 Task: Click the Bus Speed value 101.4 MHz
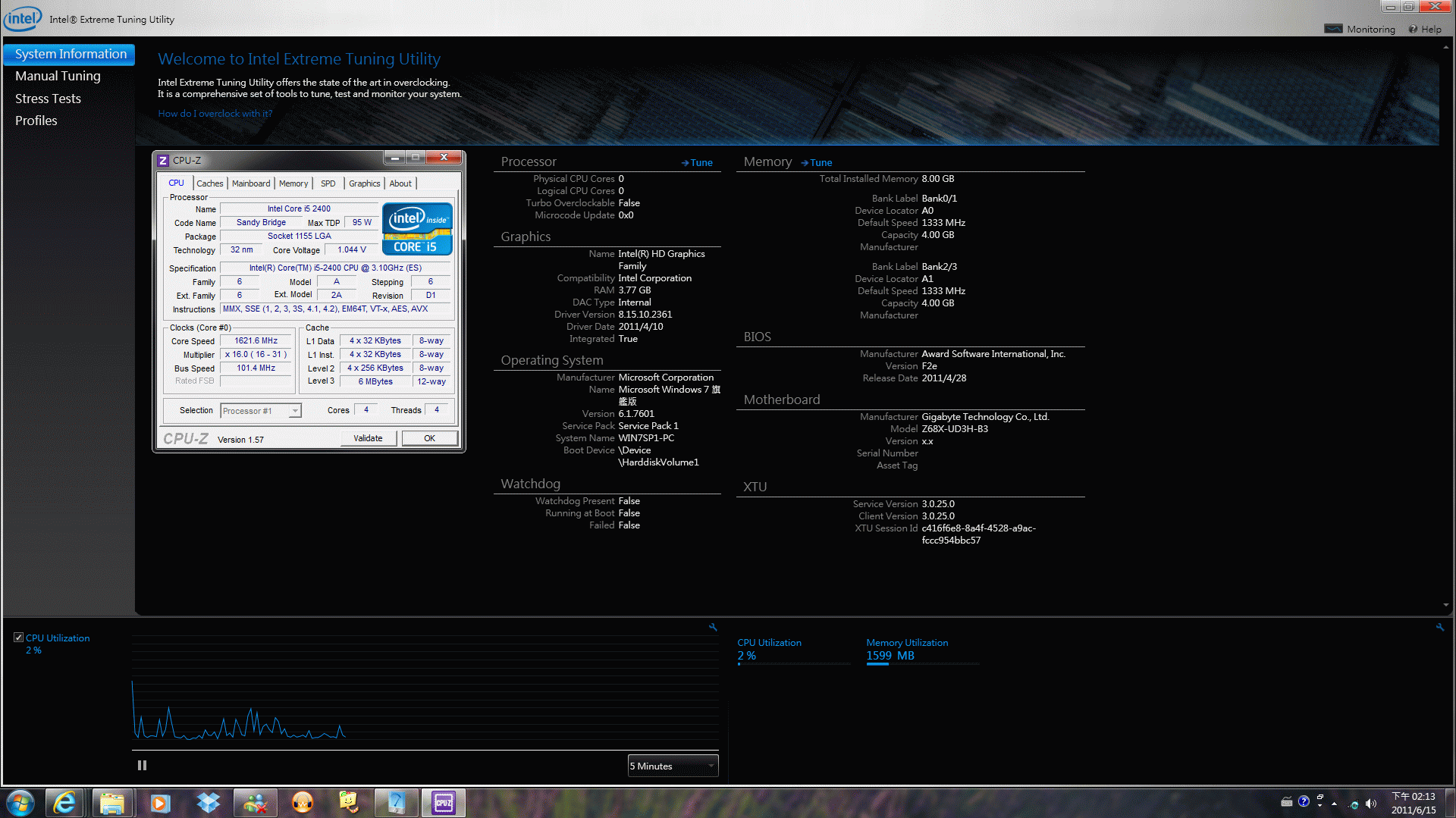coord(256,368)
